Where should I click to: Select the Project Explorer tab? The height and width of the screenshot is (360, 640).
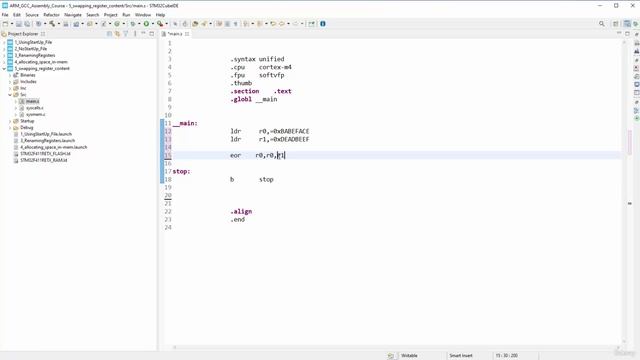point(23,34)
